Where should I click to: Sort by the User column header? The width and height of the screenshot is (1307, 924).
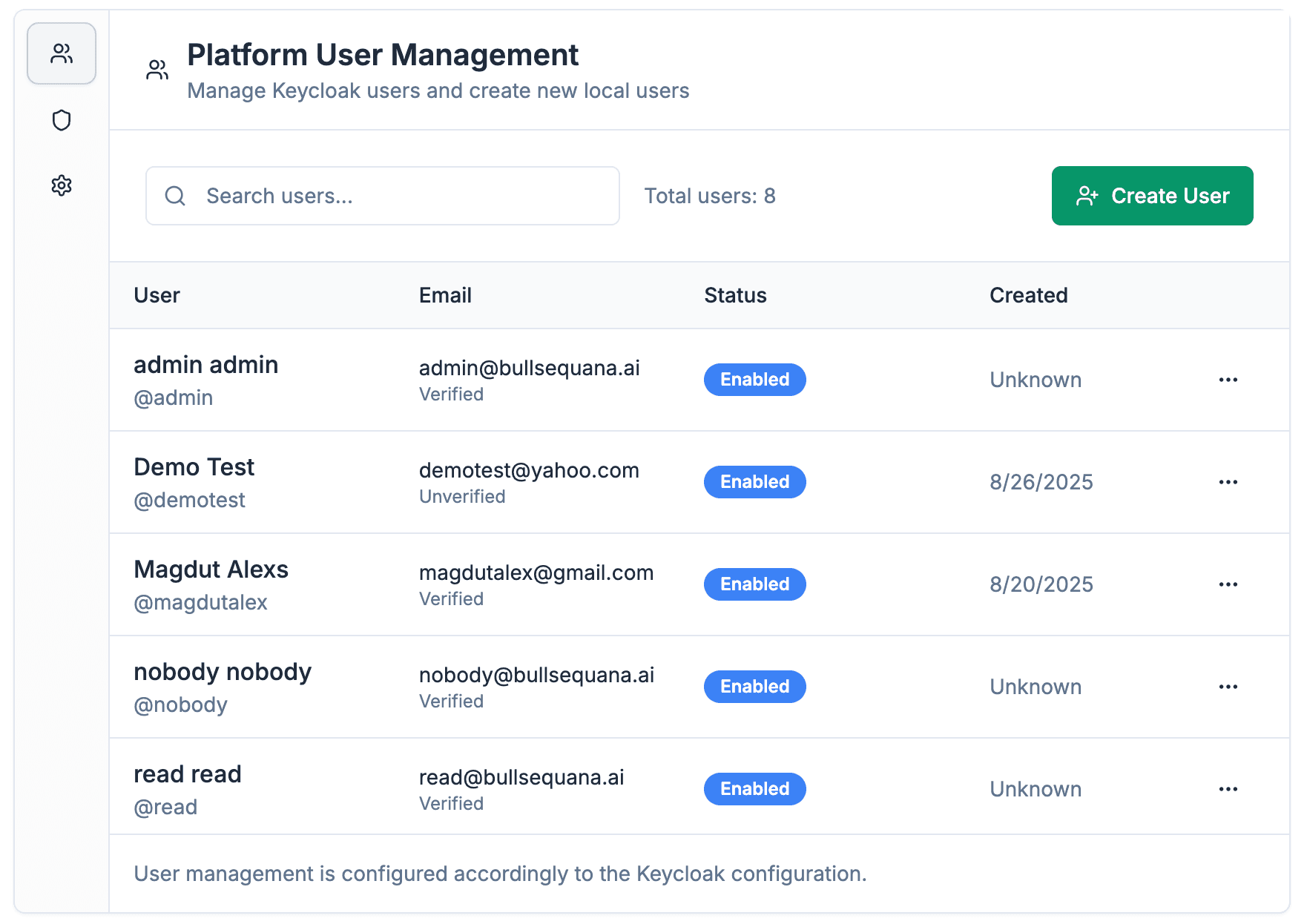157,295
